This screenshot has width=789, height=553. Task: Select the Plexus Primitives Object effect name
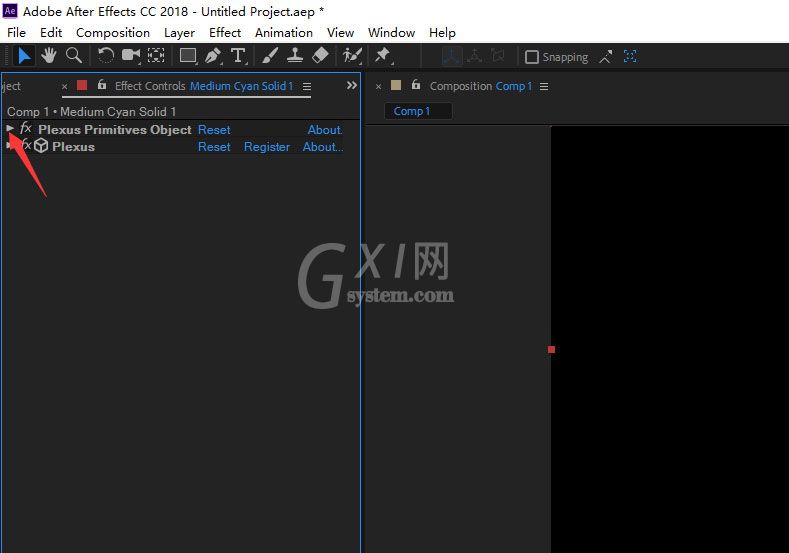[115, 130]
